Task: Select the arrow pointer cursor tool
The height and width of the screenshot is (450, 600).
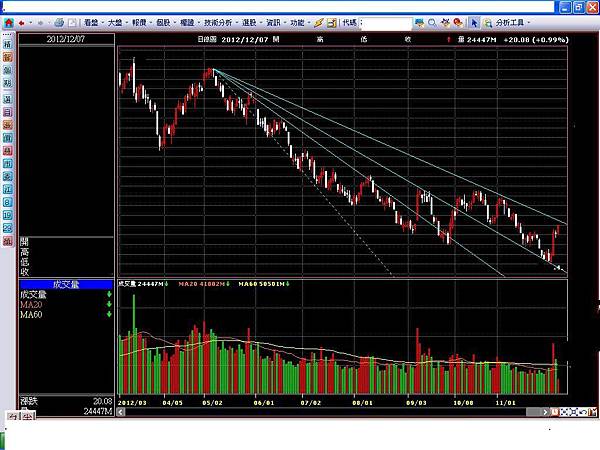Action: point(474,23)
